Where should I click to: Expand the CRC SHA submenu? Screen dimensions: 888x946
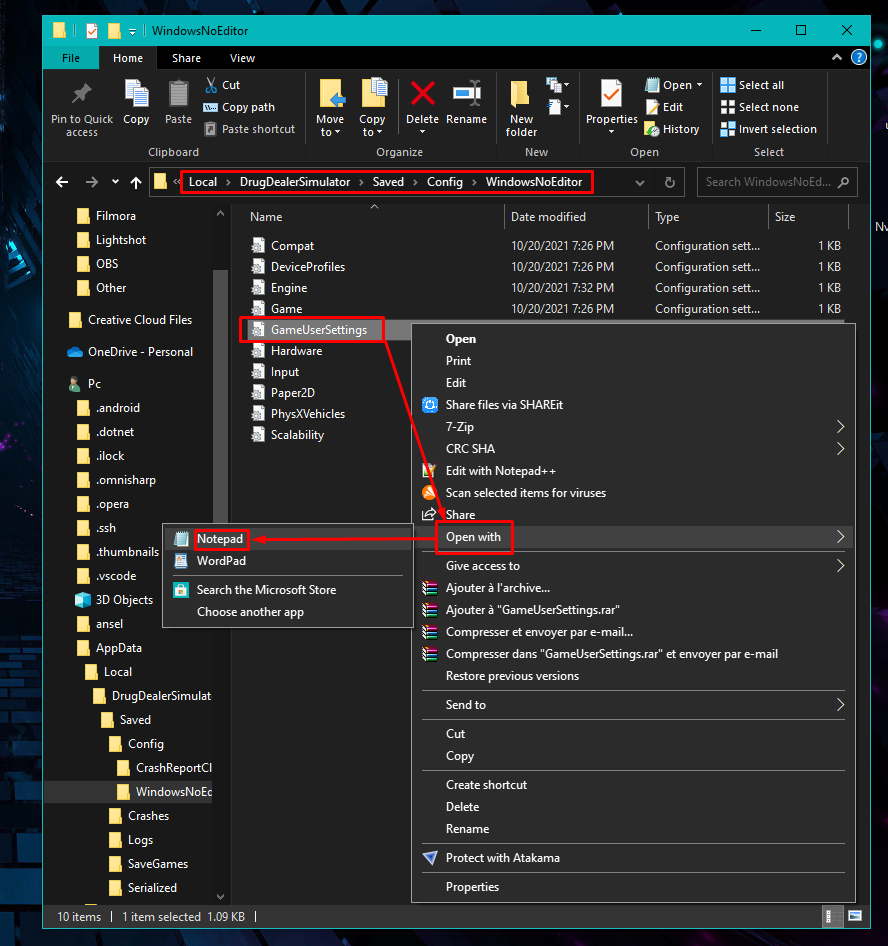click(x=840, y=449)
